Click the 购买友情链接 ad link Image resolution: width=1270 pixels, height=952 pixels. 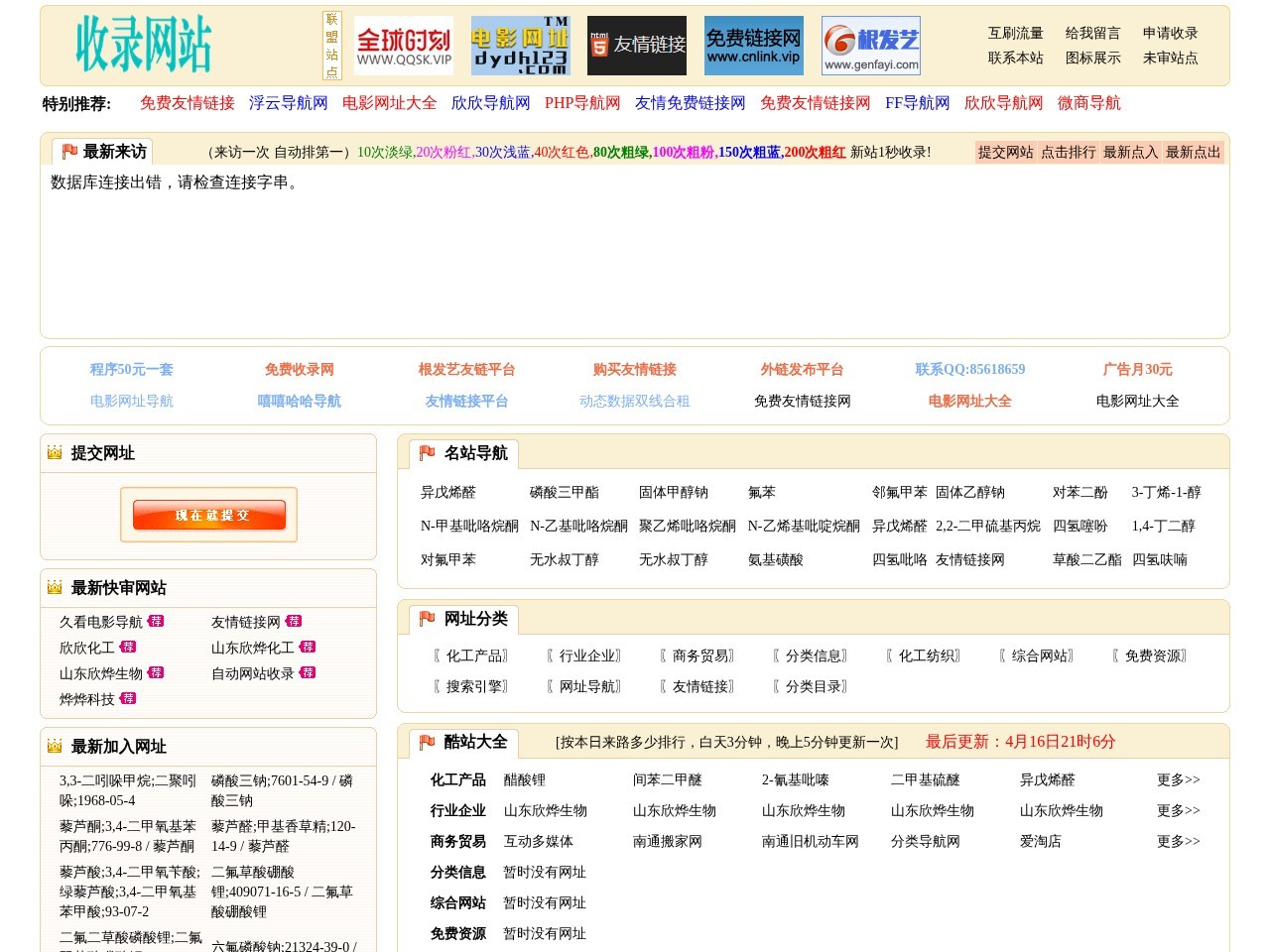pos(635,369)
